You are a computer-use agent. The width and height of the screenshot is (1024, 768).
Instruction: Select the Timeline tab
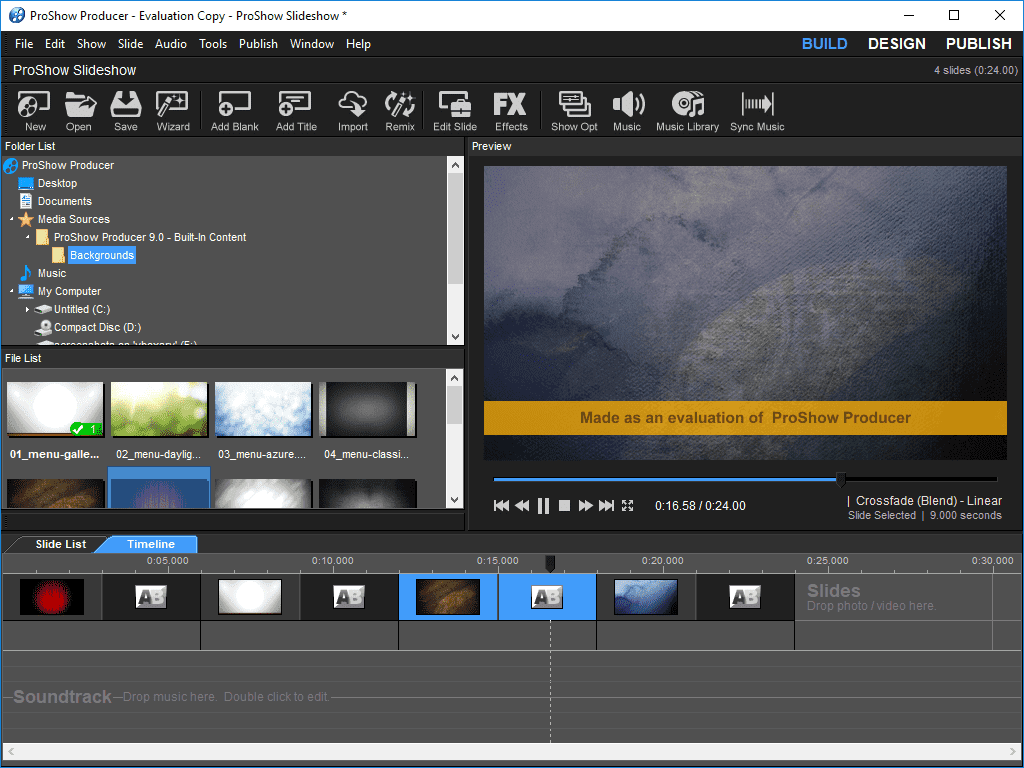tap(151, 544)
